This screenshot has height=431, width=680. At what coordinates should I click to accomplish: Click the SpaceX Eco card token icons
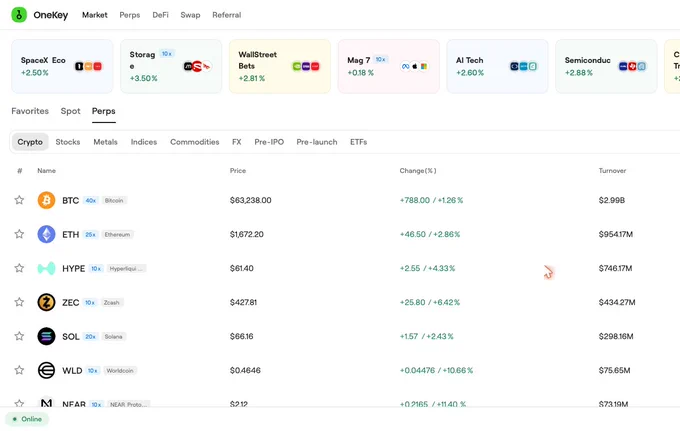(88, 66)
